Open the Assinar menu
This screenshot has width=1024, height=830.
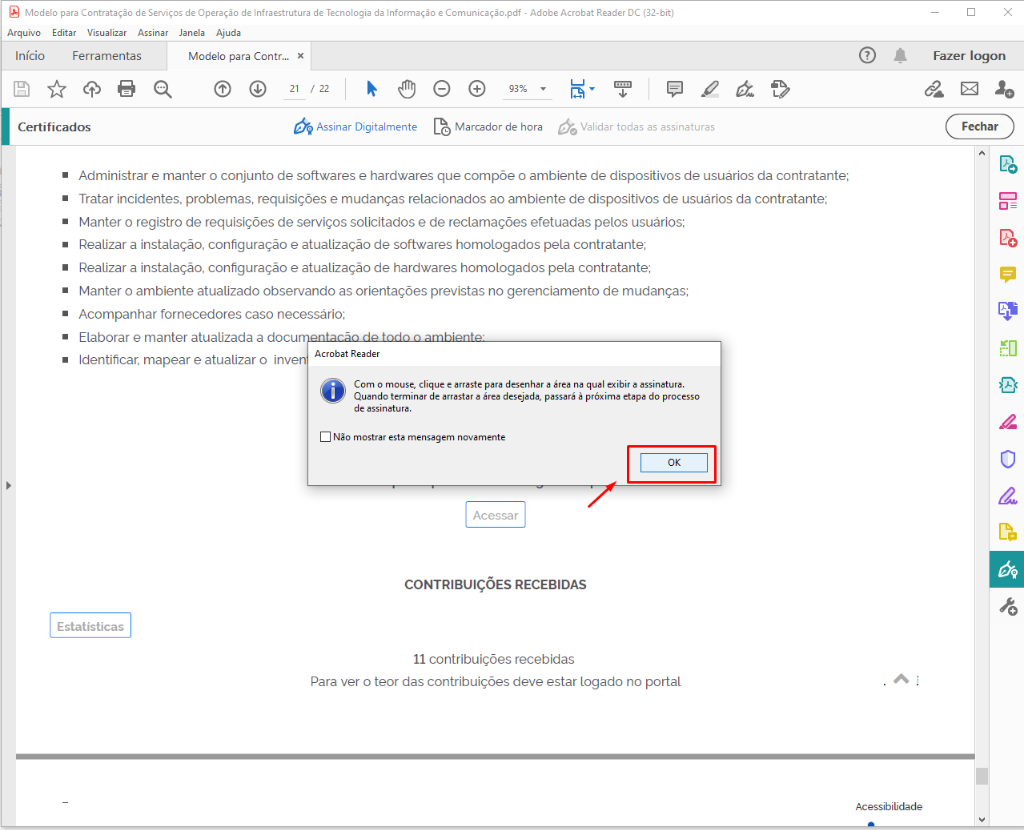coord(152,32)
